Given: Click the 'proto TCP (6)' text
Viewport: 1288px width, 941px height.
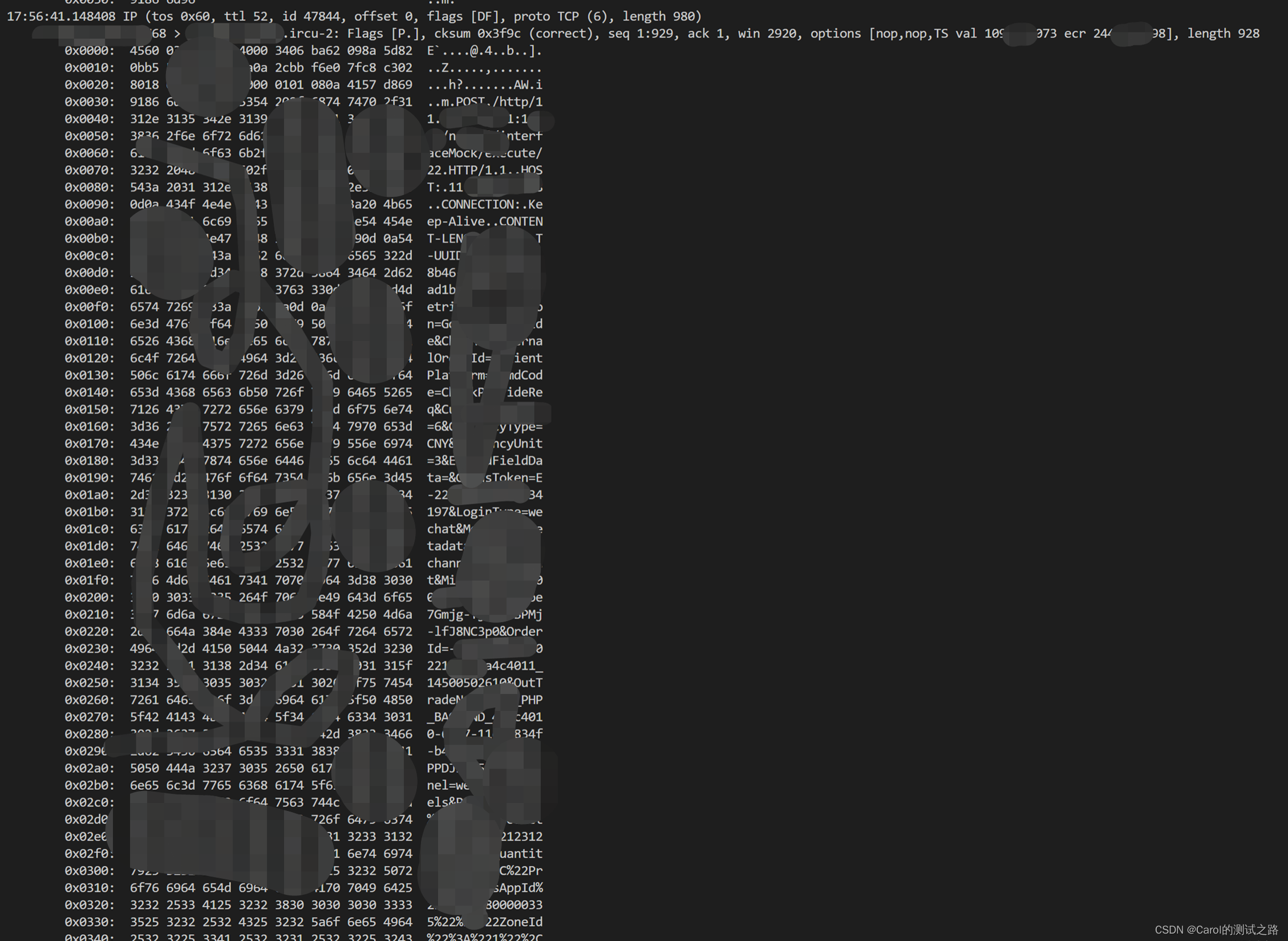Looking at the screenshot, I should (561, 17).
